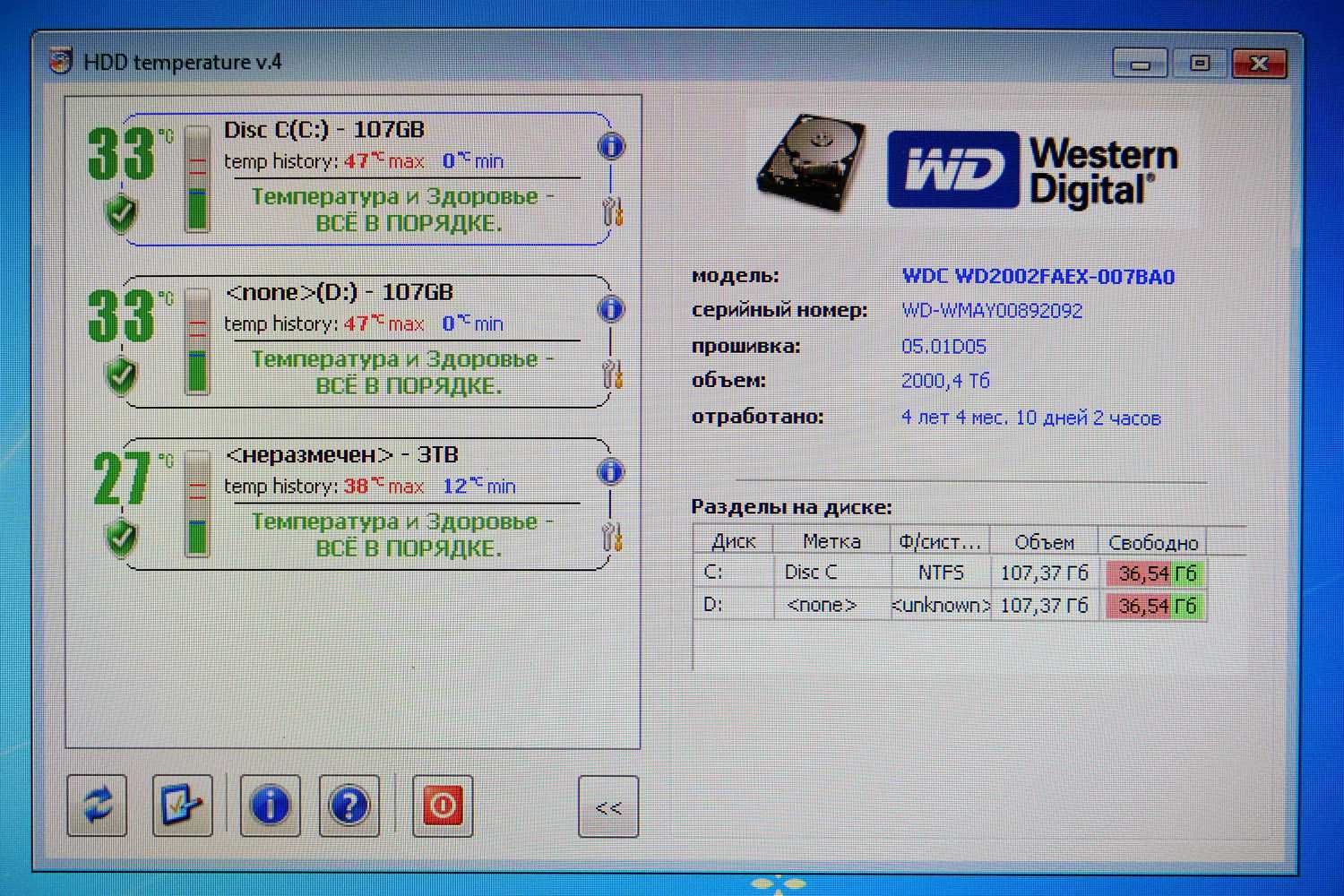The height and width of the screenshot is (896, 1344).
Task: Click the blue info button in bottom toolbar
Action: (x=270, y=806)
